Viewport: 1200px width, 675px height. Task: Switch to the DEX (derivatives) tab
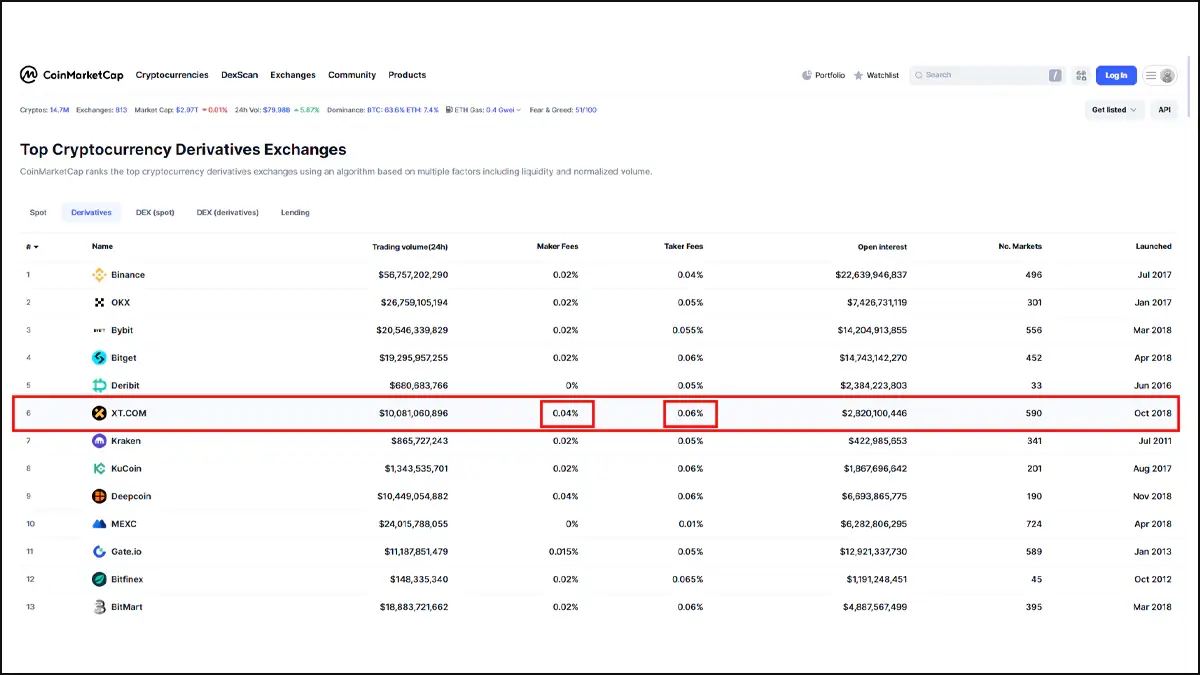click(228, 212)
